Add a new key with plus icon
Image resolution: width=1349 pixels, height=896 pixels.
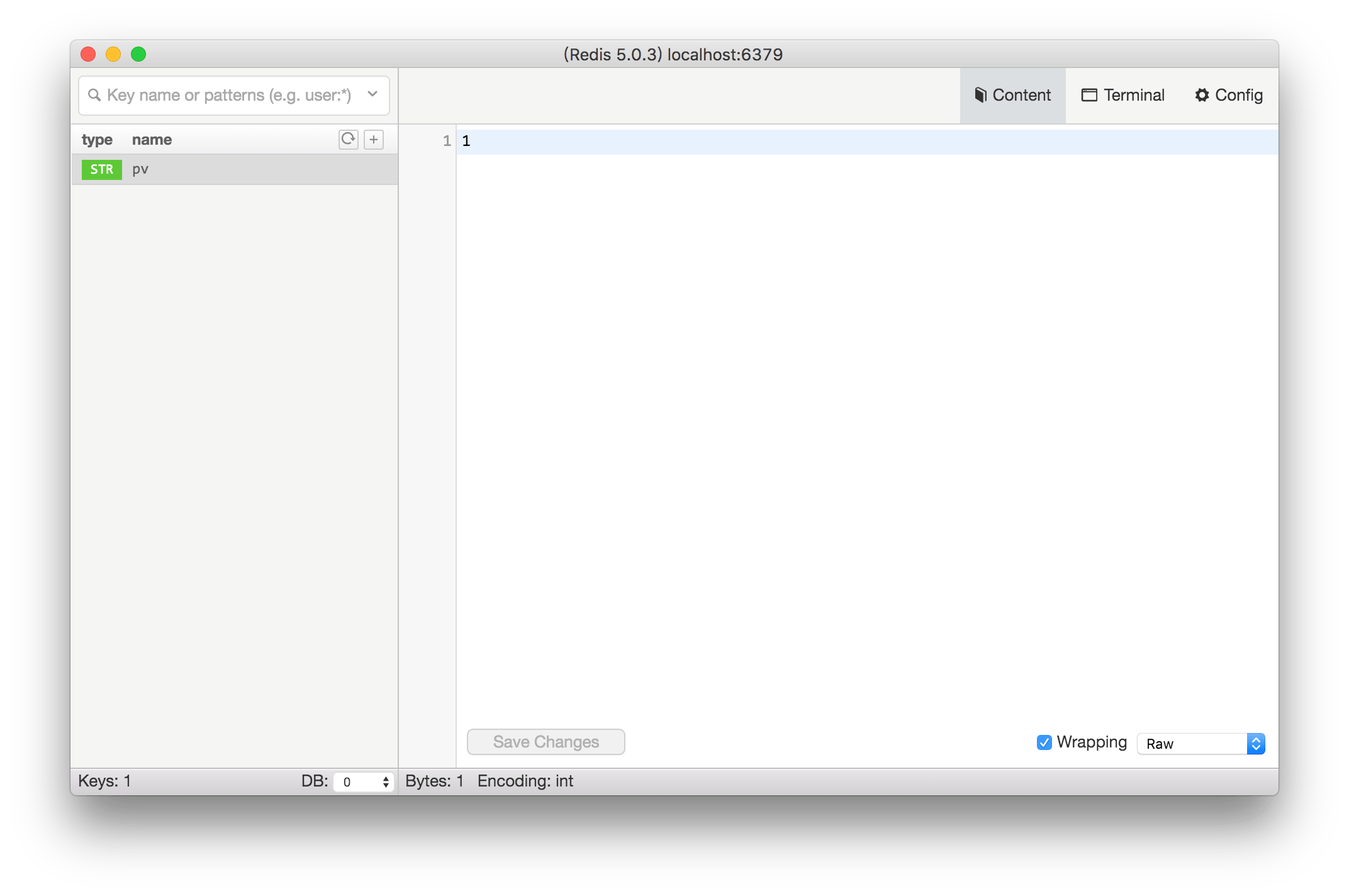[x=374, y=139]
